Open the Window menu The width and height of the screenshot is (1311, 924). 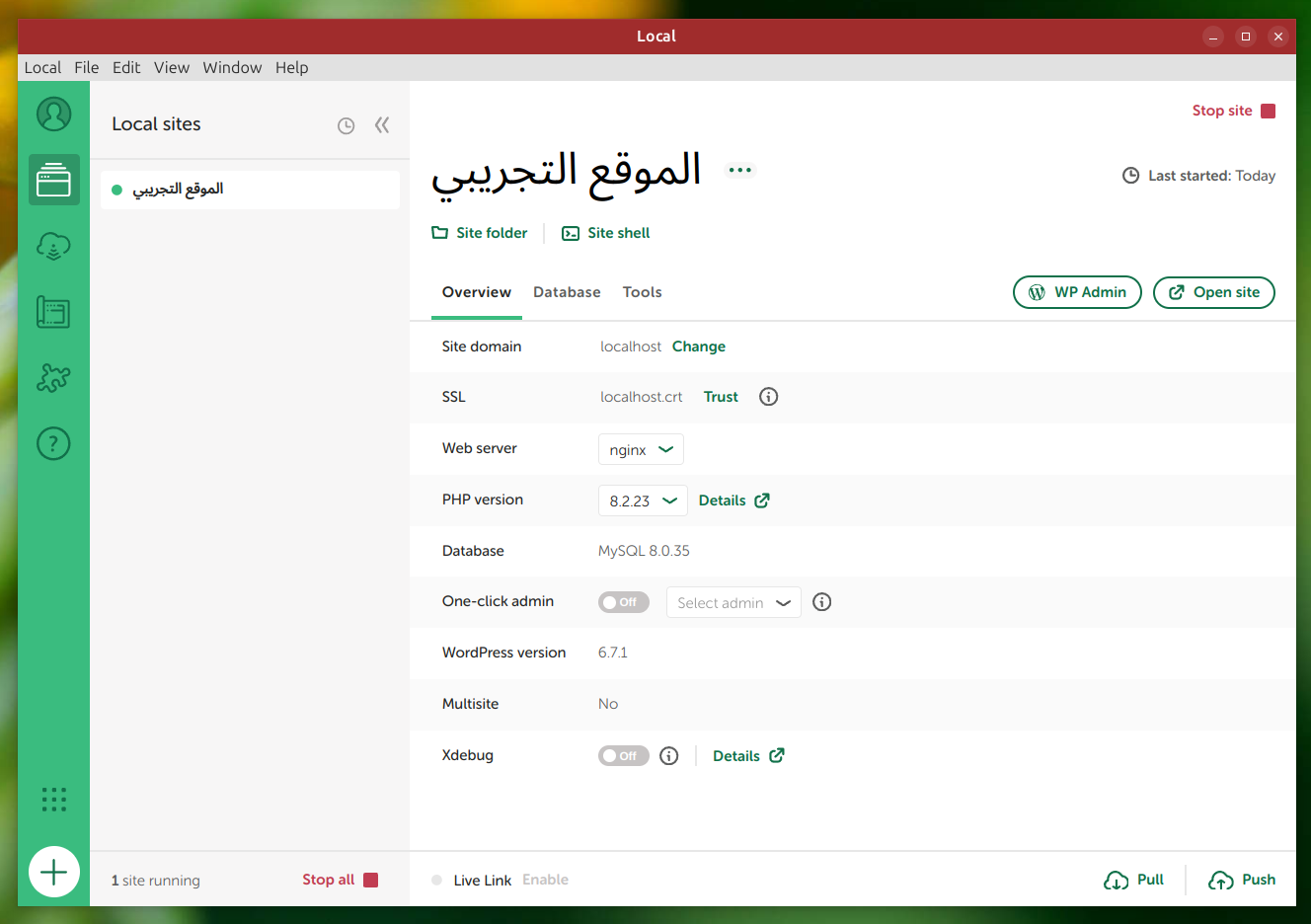[x=232, y=67]
